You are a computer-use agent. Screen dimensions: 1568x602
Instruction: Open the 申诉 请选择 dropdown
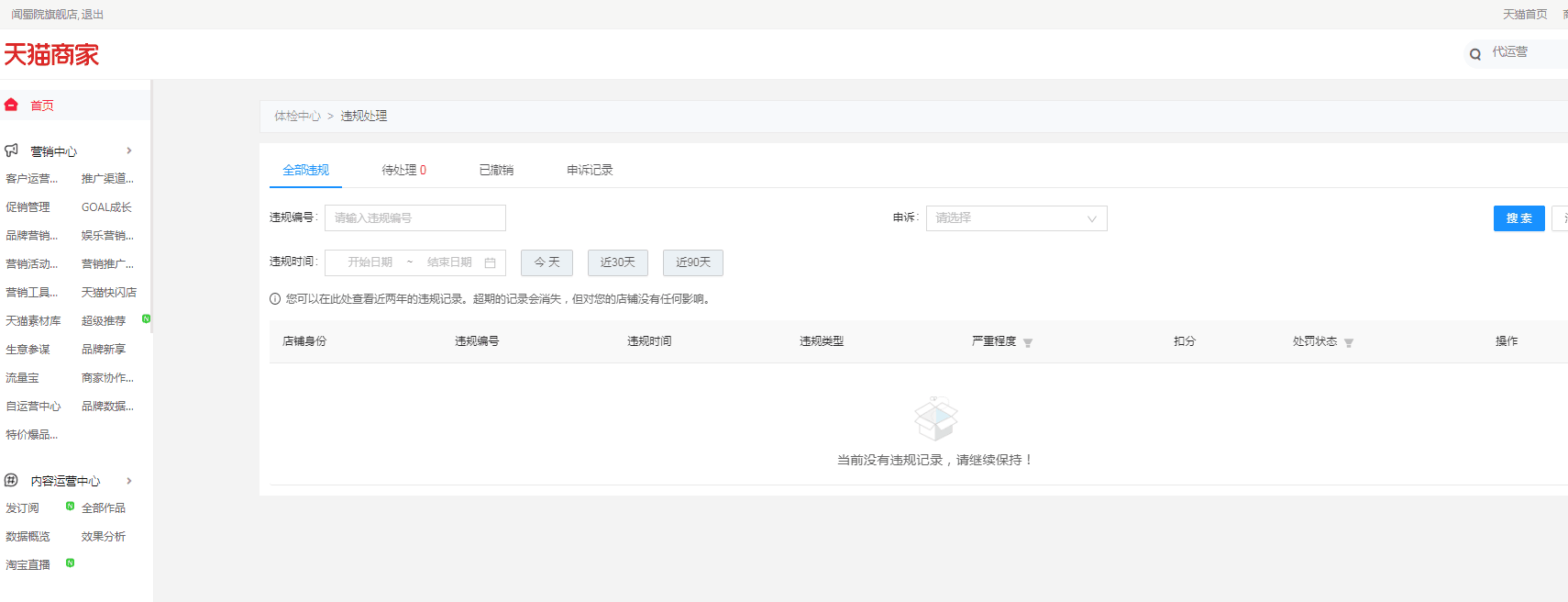tap(1016, 218)
